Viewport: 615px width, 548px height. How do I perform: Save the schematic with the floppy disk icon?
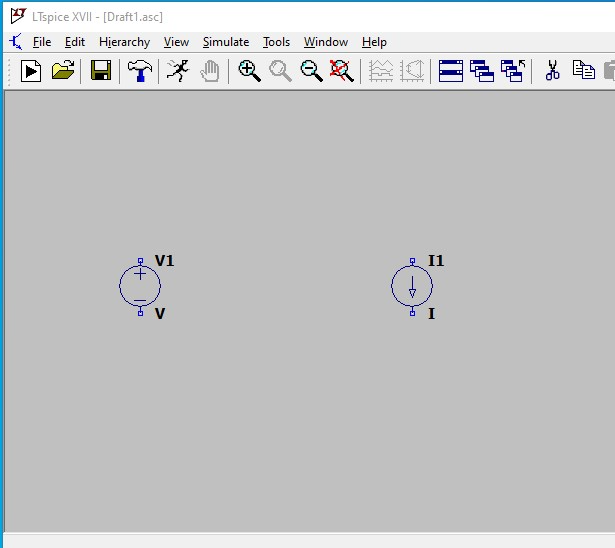(x=101, y=71)
